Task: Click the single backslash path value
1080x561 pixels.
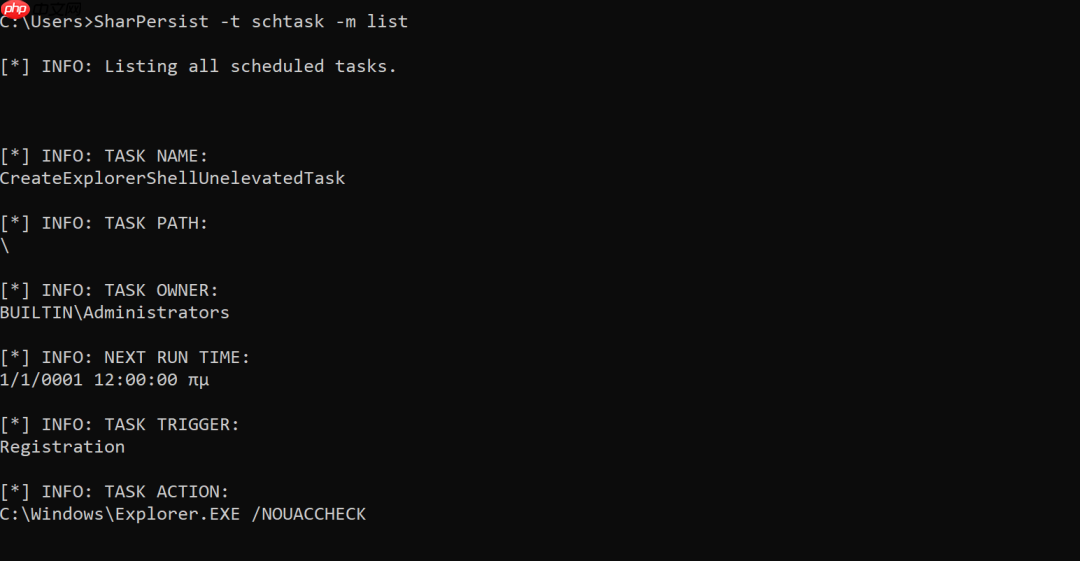Action: pos(5,245)
